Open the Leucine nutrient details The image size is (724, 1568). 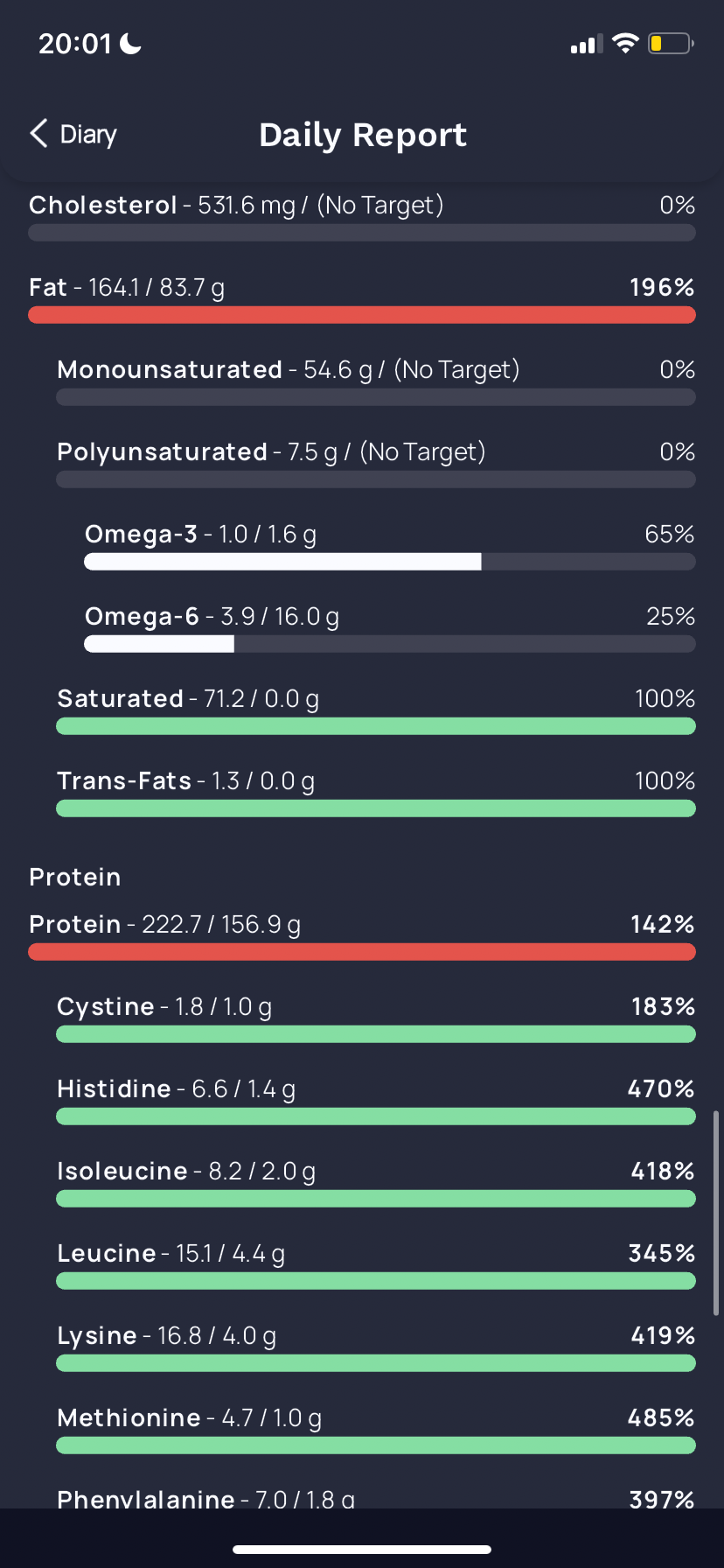coord(376,1264)
